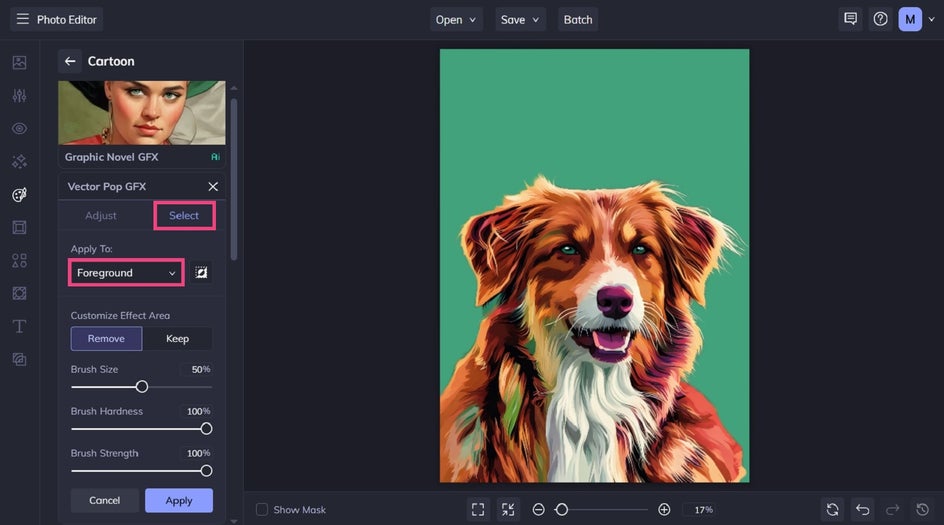Screen dimensions: 944x525
Task: Click the Brush Size 50% value
Action: click(x=200, y=369)
